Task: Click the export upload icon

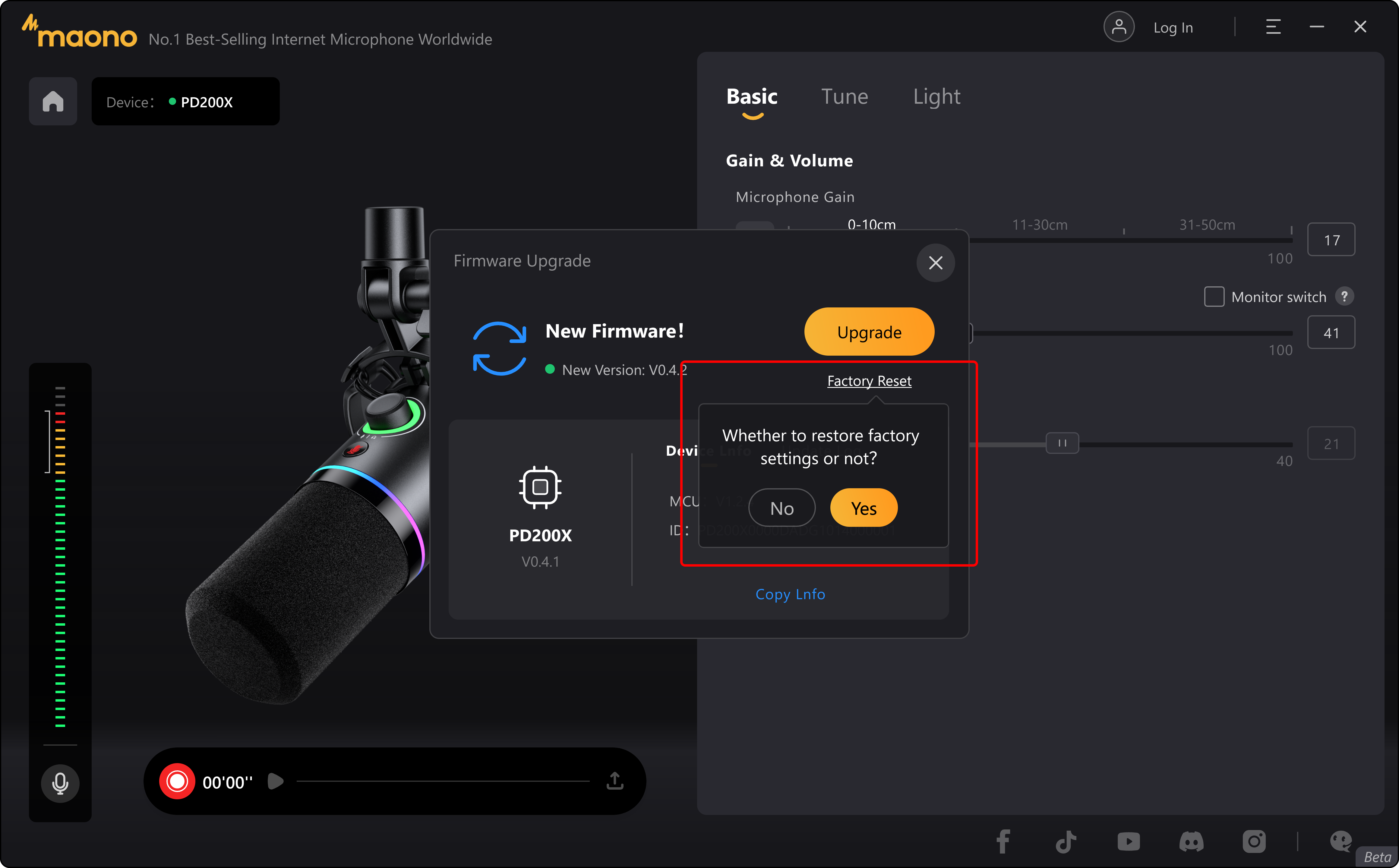Action: tap(614, 781)
